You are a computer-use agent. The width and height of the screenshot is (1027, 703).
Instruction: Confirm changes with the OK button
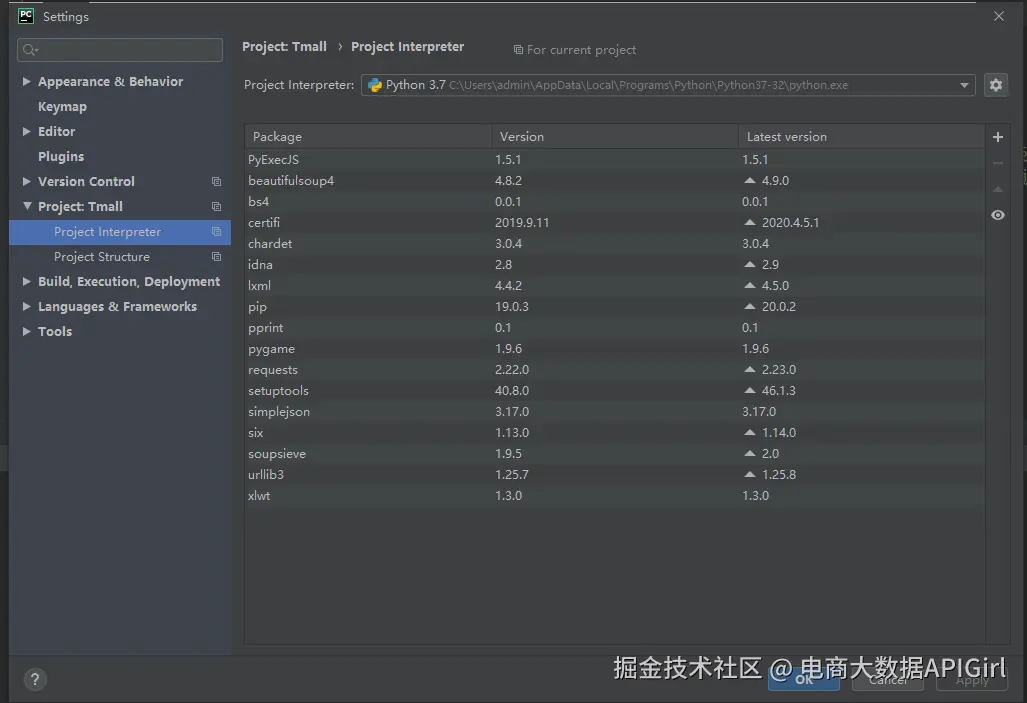(804, 678)
